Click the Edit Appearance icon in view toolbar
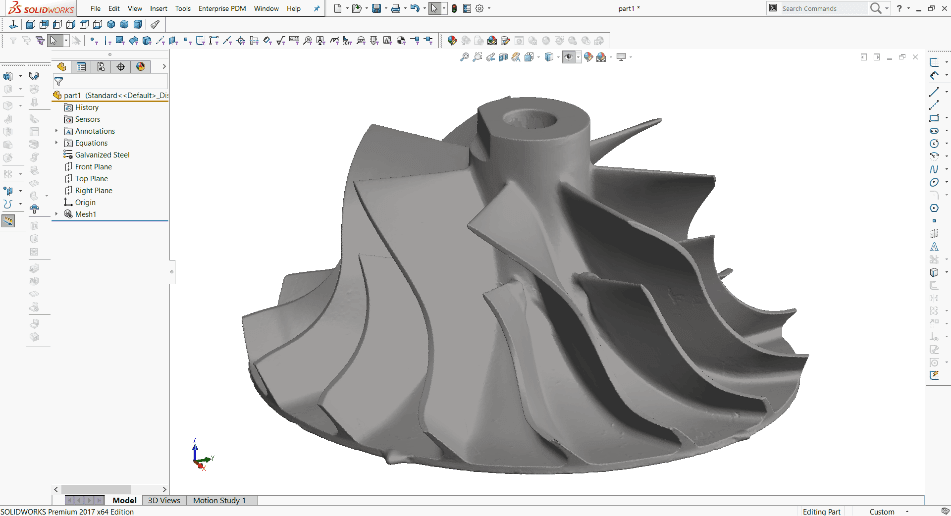This screenshot has height=516, width=951. click(x=588, y=57)
